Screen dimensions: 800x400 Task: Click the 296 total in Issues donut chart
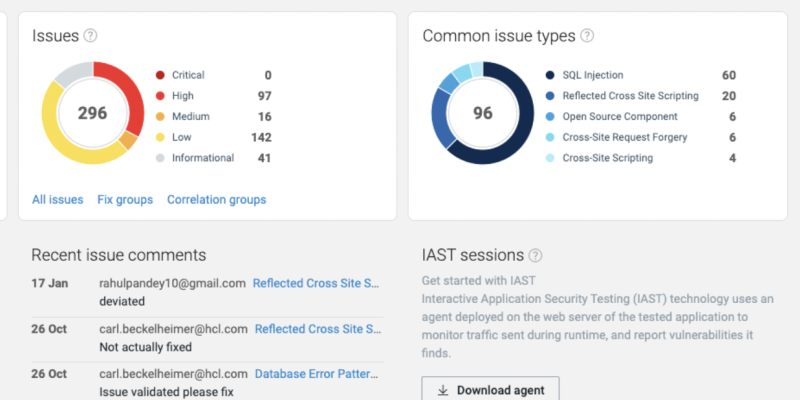tap(92, 113)
